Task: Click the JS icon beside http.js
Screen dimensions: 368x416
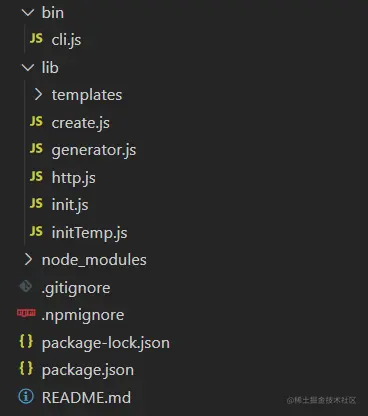Action: point(36,176)
